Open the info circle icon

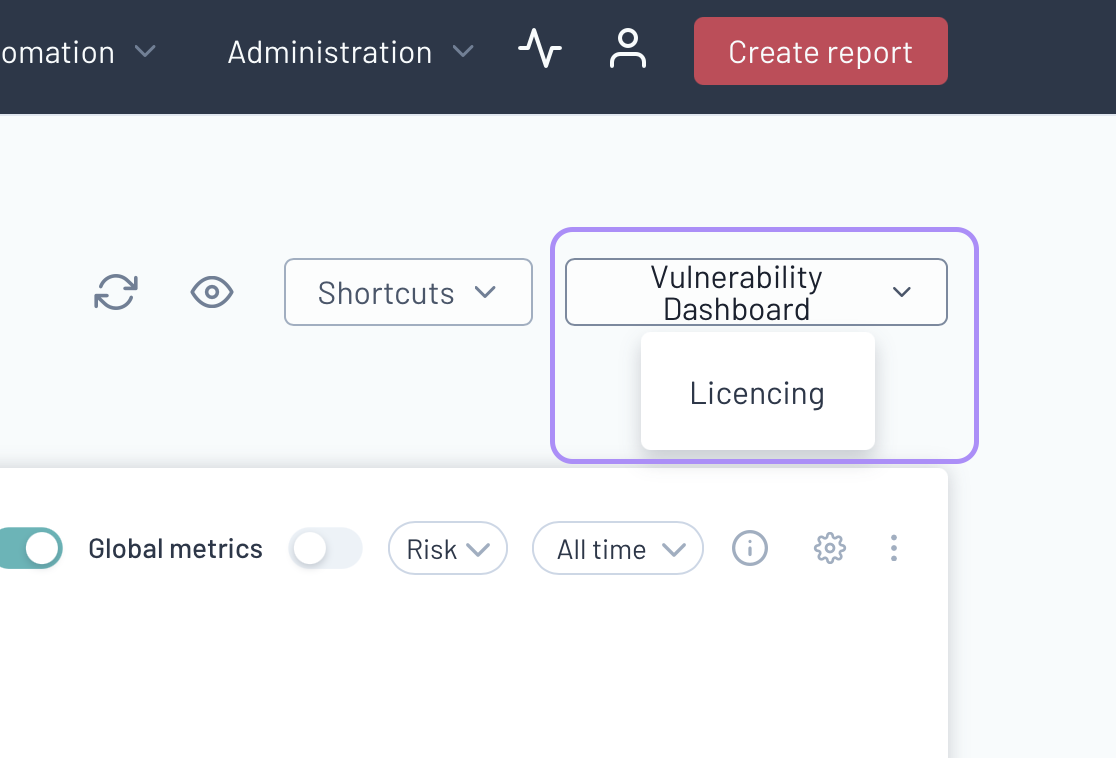pos(750,548)
